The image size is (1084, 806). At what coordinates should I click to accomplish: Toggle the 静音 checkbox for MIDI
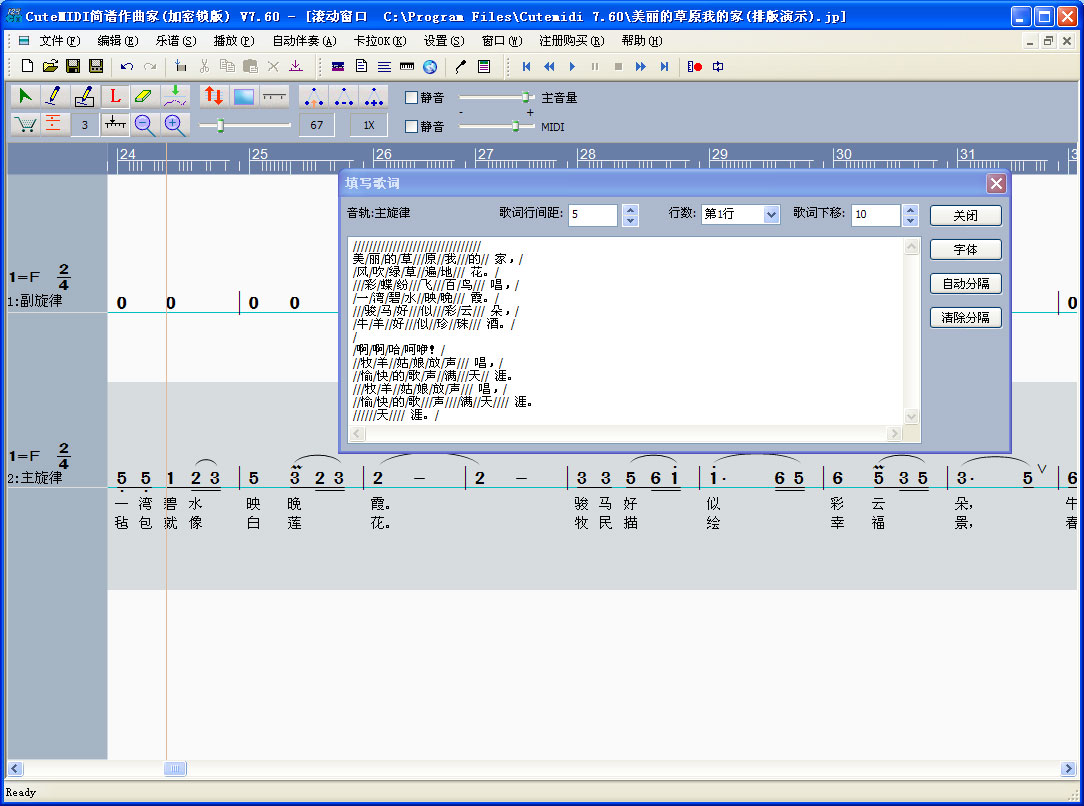411,127
